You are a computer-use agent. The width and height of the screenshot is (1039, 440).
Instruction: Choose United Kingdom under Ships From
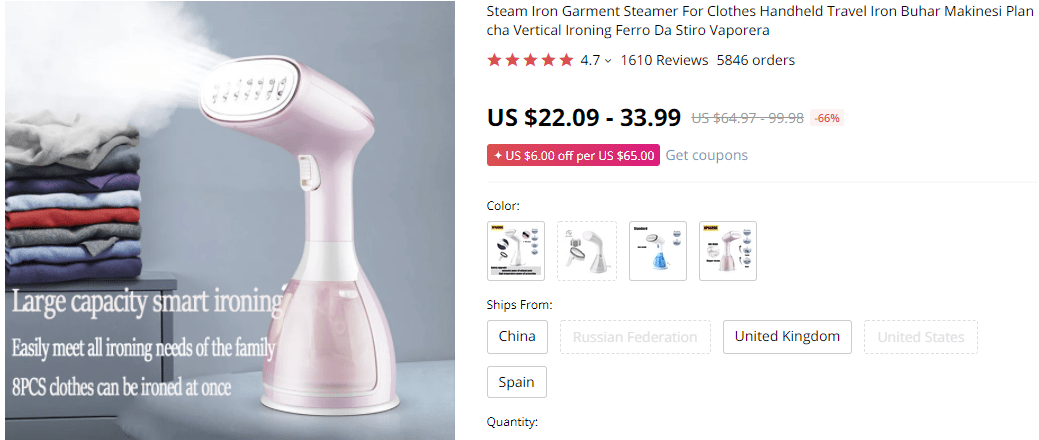[787, 337]
